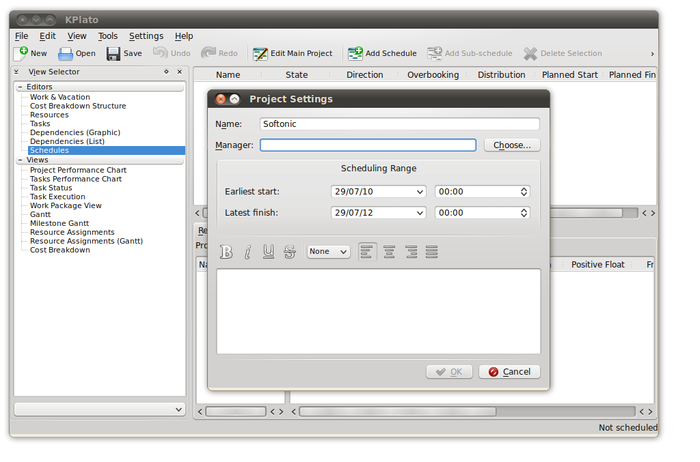Float the View Selector panel
This screenshot has width=700, height=462.
coord(167,72)
